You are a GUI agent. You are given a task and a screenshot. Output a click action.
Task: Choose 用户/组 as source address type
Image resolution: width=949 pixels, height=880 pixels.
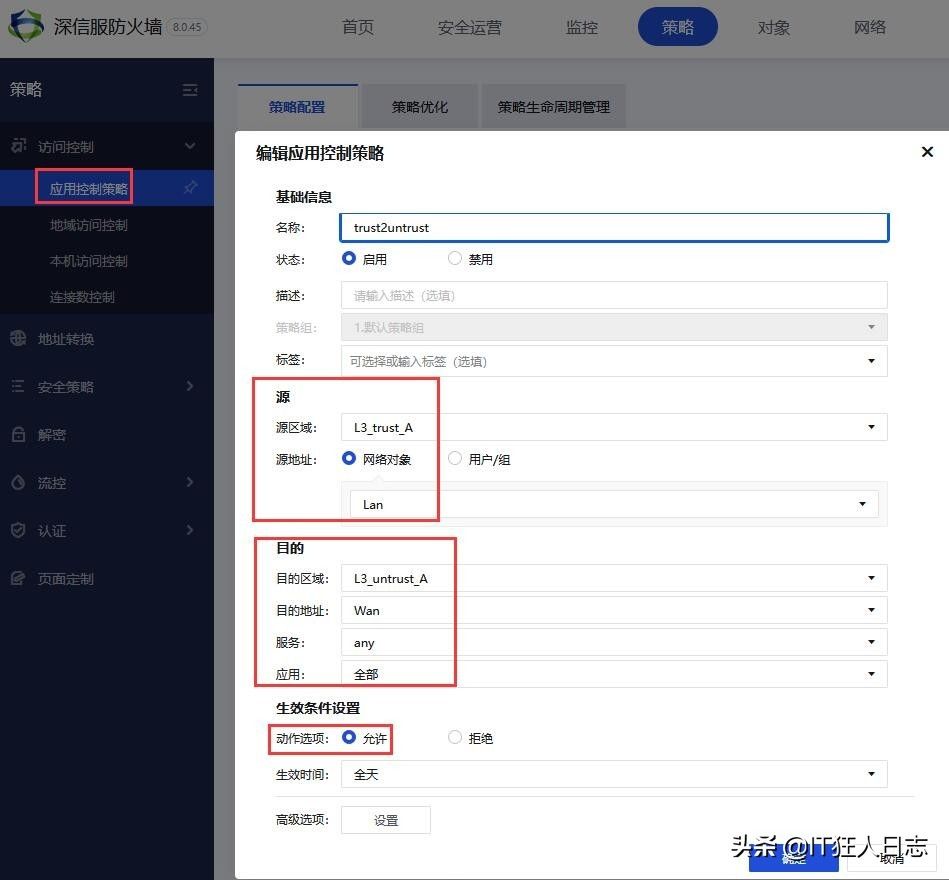click(x=455, y=458)
